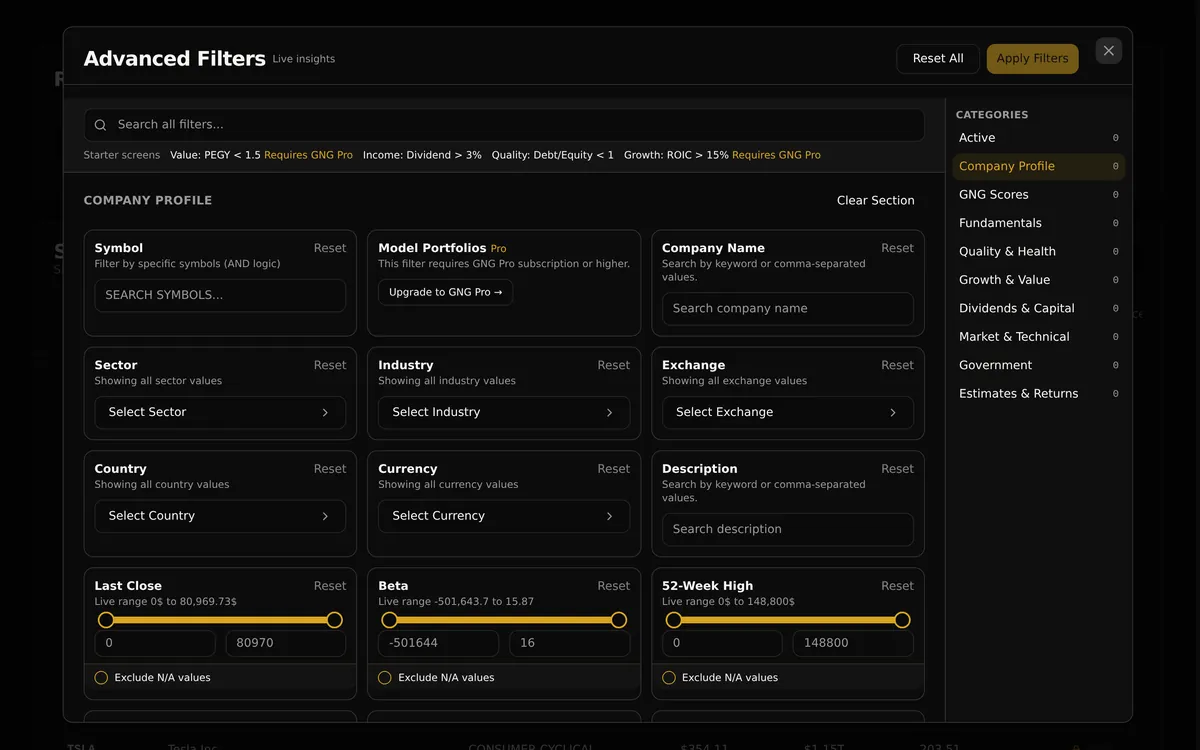Reset the Beta filter
Image resolution: width=1200 pixels, height=750 pixels.
614,587
